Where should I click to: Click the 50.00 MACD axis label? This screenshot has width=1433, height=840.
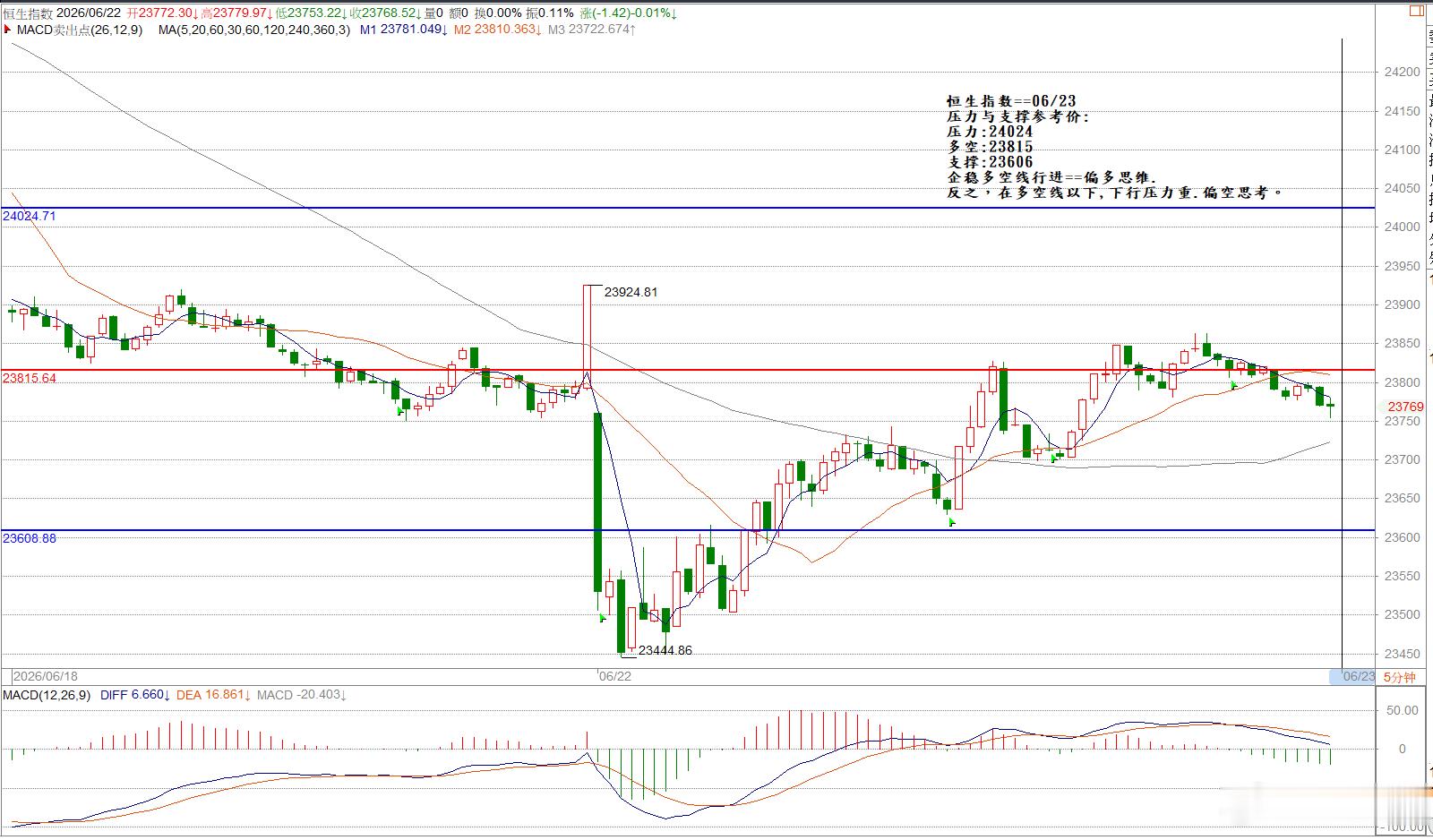coord(1403,710)
